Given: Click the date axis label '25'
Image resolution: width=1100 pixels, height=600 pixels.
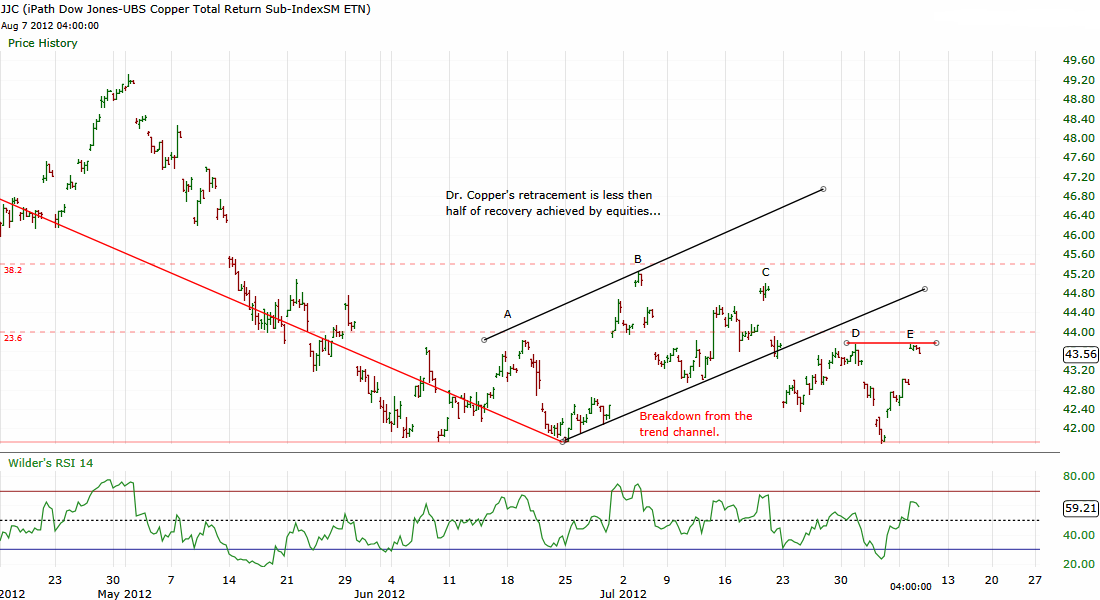Looking at the screenshot, I should (x=565, y=580).
